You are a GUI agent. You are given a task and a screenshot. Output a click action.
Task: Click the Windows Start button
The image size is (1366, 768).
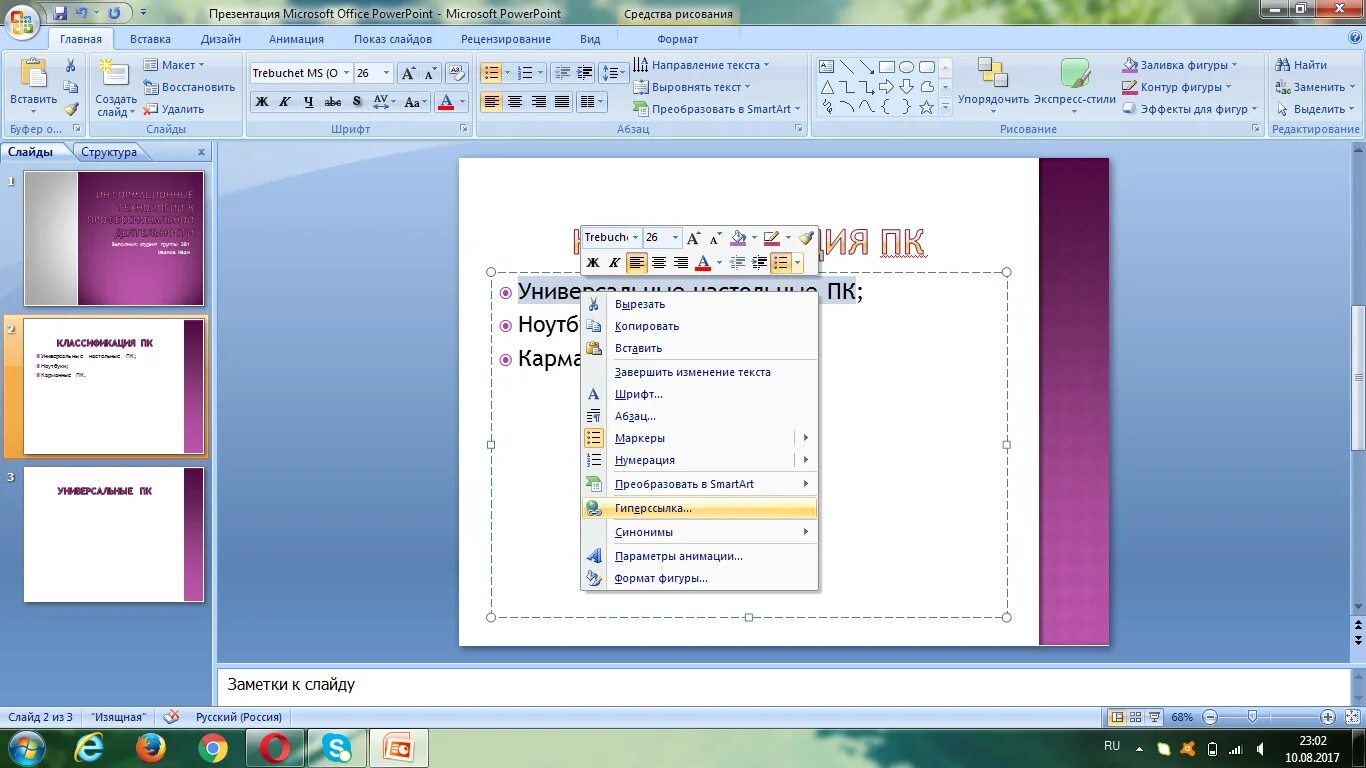click(26, 747)
